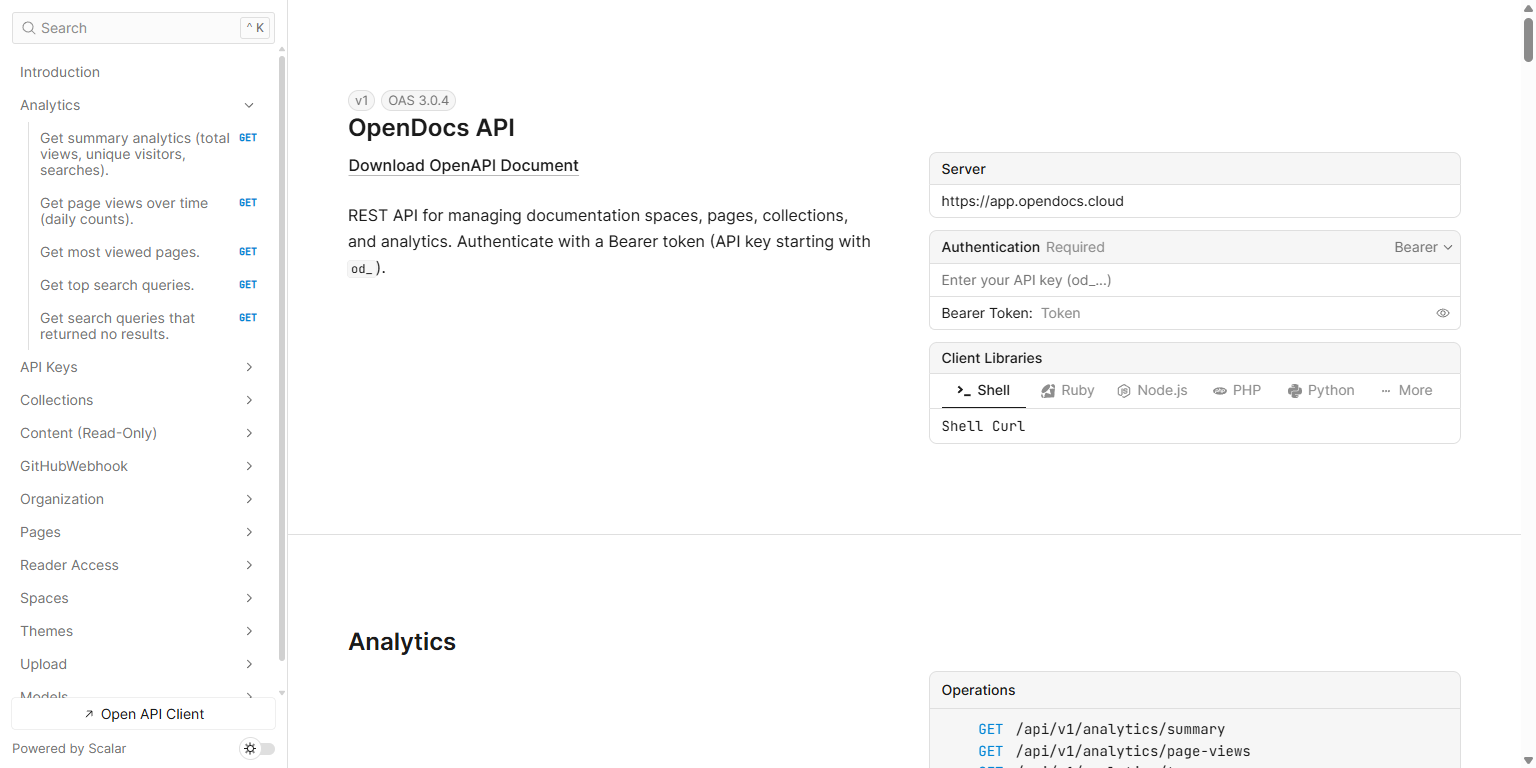Click the v1 version badge
This screenshot has height=768, width=1536.
pyautogui.click(x=362, y=100)
